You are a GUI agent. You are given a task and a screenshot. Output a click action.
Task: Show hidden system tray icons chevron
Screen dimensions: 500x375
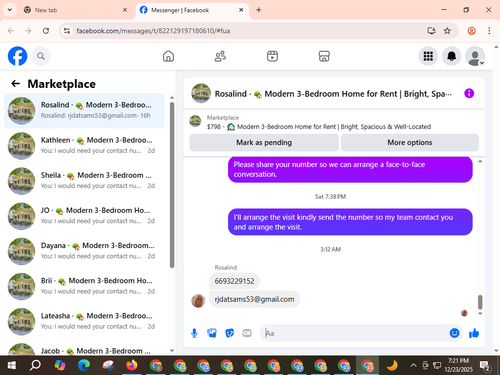click(413, 366)
